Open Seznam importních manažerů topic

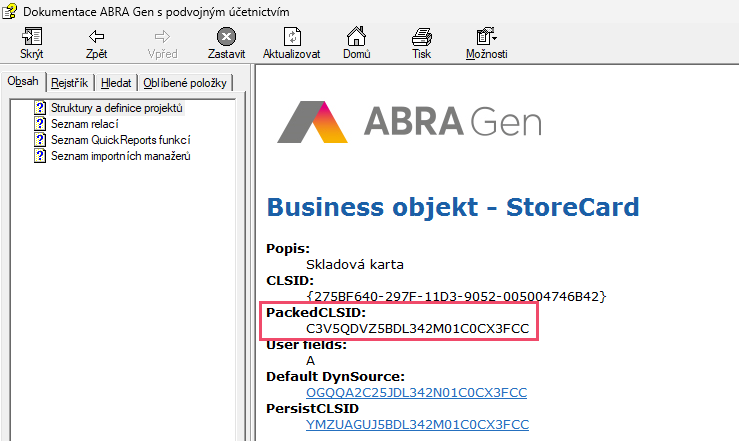pyautogui.click(x=120, y=156)
